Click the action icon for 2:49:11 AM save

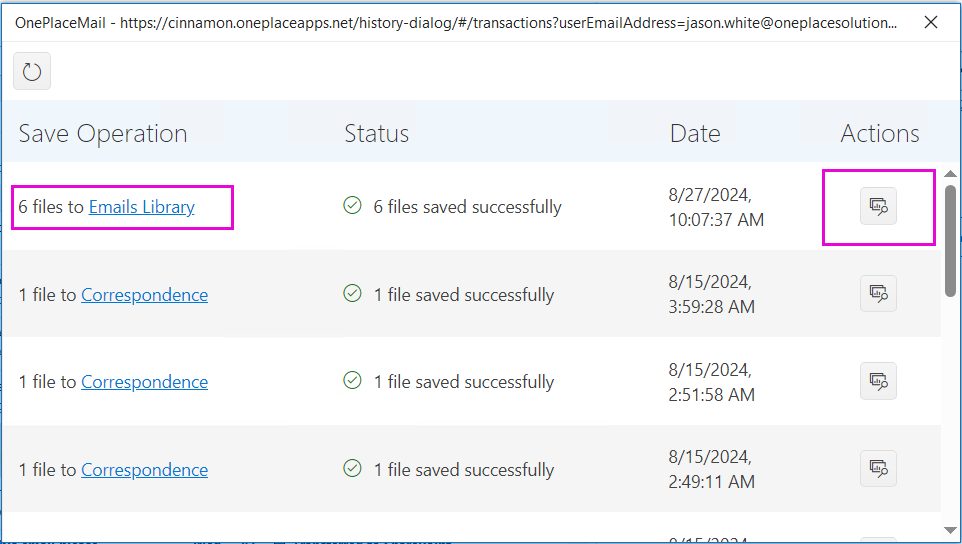tap(878, 469)
